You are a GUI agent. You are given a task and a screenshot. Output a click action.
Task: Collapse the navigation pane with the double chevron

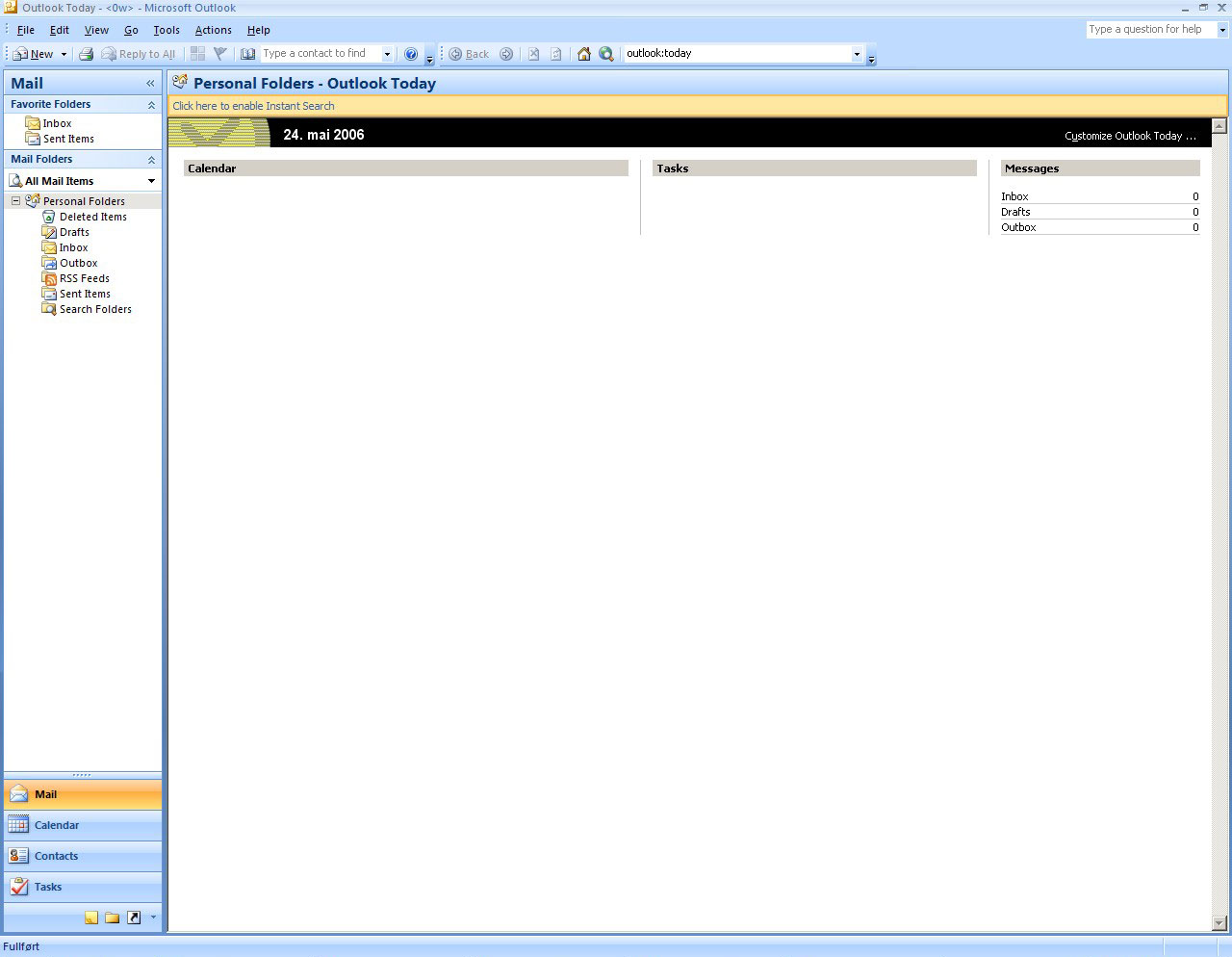pyautogui.click(x=150, y=84)
